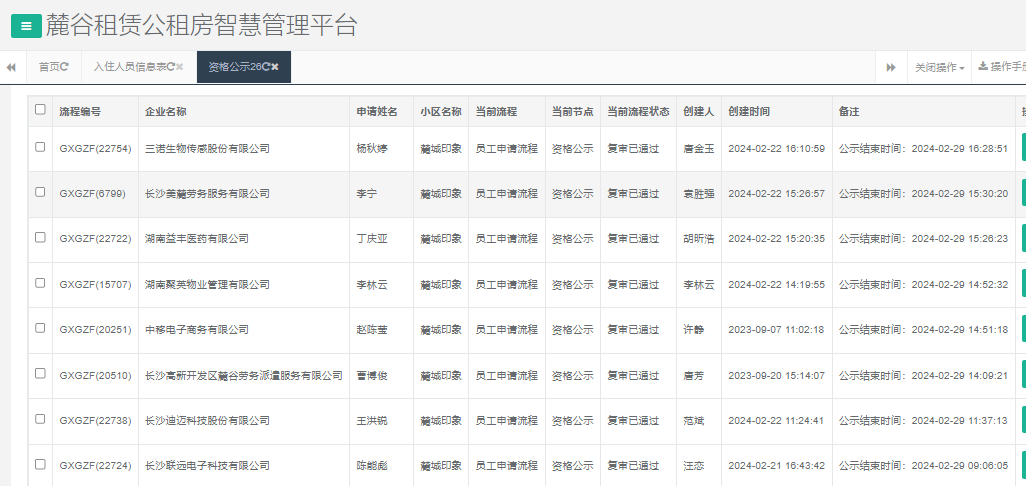Viewport: 1026px width, 486px height.
Task: Click 长沙高新开发区麓谷劳务派遣服务有限公司 cell
Action: click(244, 375)
